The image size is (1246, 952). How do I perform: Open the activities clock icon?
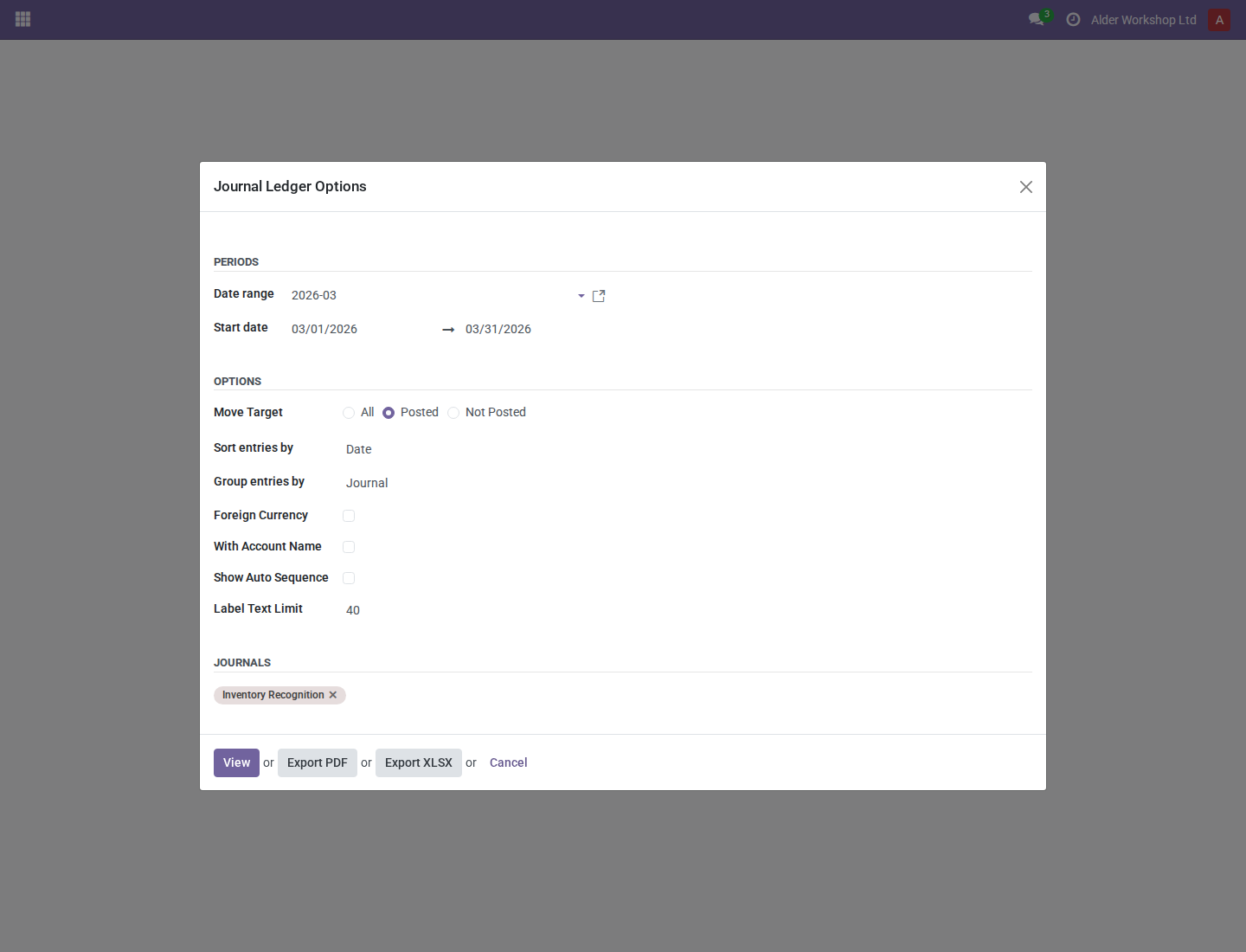(1073, 19)
